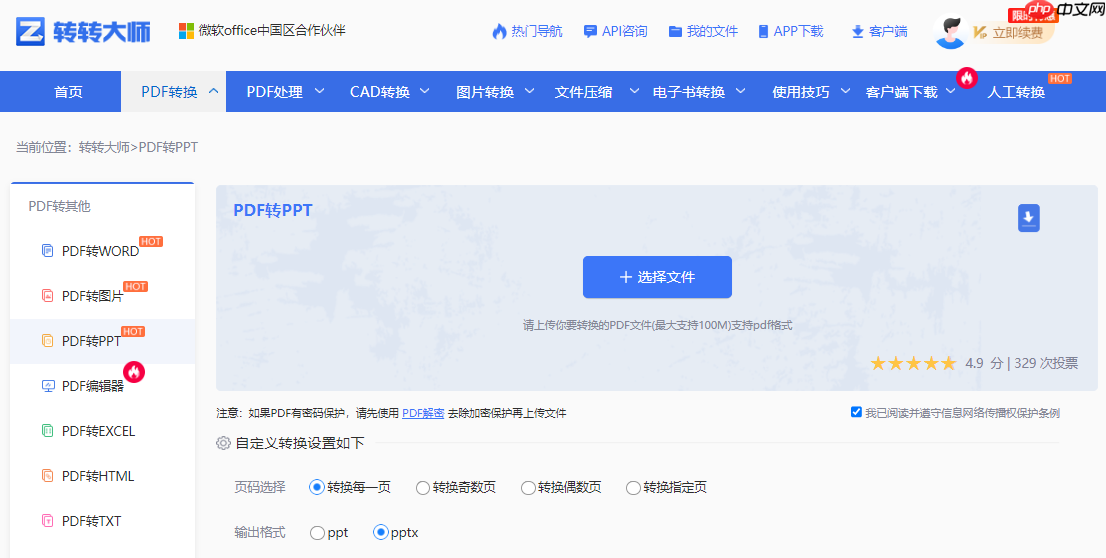Expand the PDF处理 dropdown arrow
Image resolution: width=1106 pixels, height=558 pixels.
(x=319, y=90)
